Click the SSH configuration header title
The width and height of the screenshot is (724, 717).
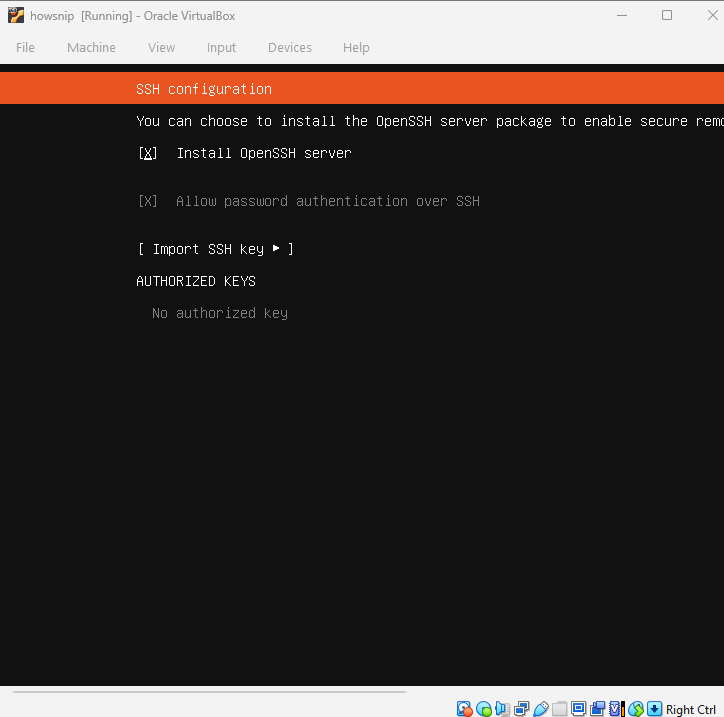204,89
